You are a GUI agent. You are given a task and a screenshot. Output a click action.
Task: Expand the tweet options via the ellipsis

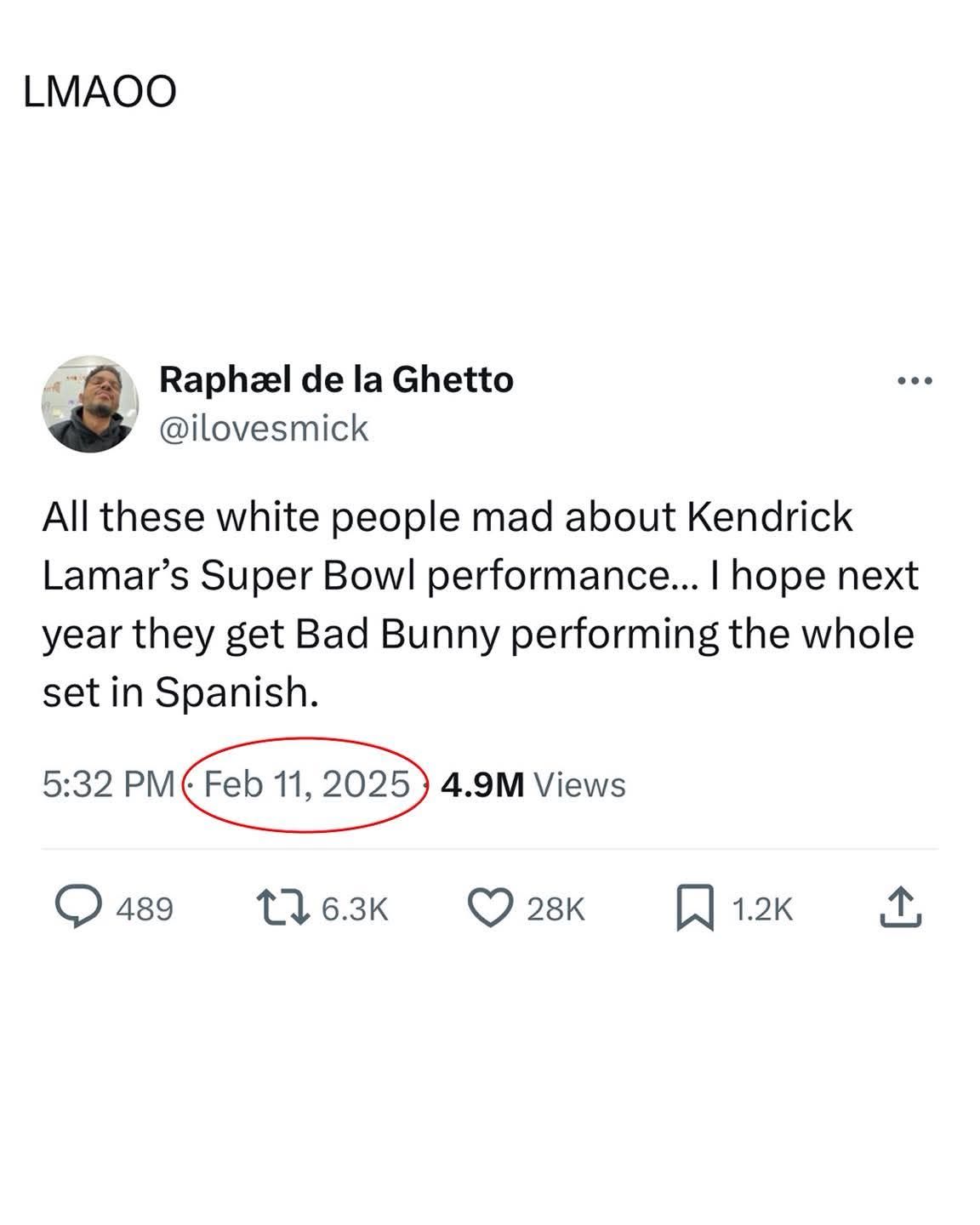pos(914,380)
